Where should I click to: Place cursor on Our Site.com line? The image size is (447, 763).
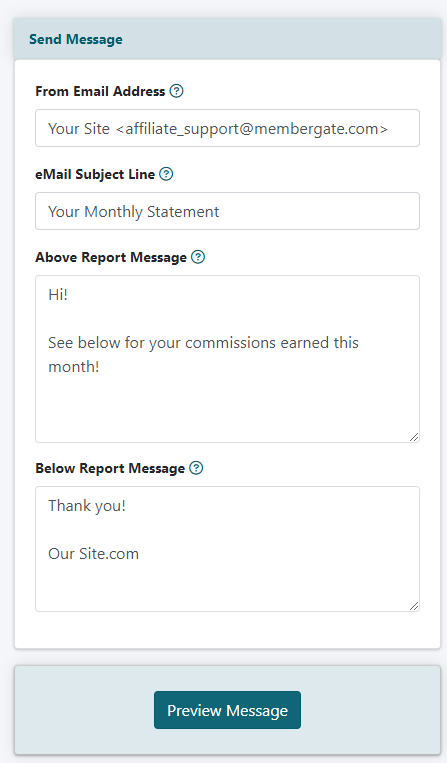93,554
